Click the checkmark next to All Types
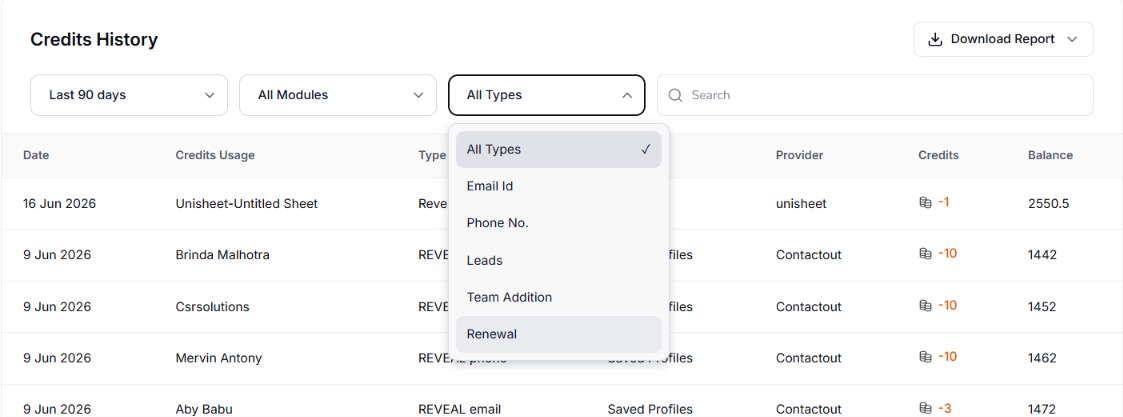The width and height of the screenshot is (1123, 417). pyautogui.click(x=646, y=149)
